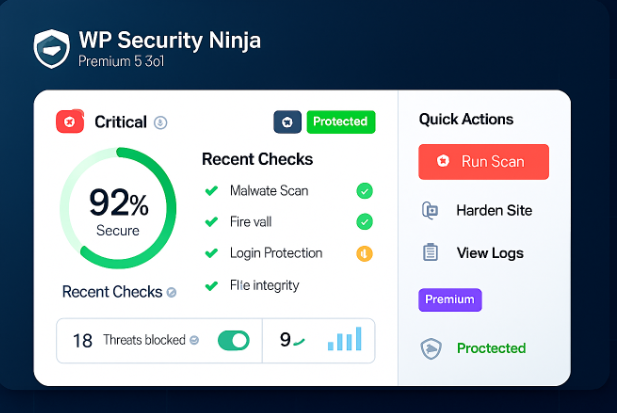Expand the Threats blocked info indicator
Viewport: 617px width, 413px height.
(193, 340)
